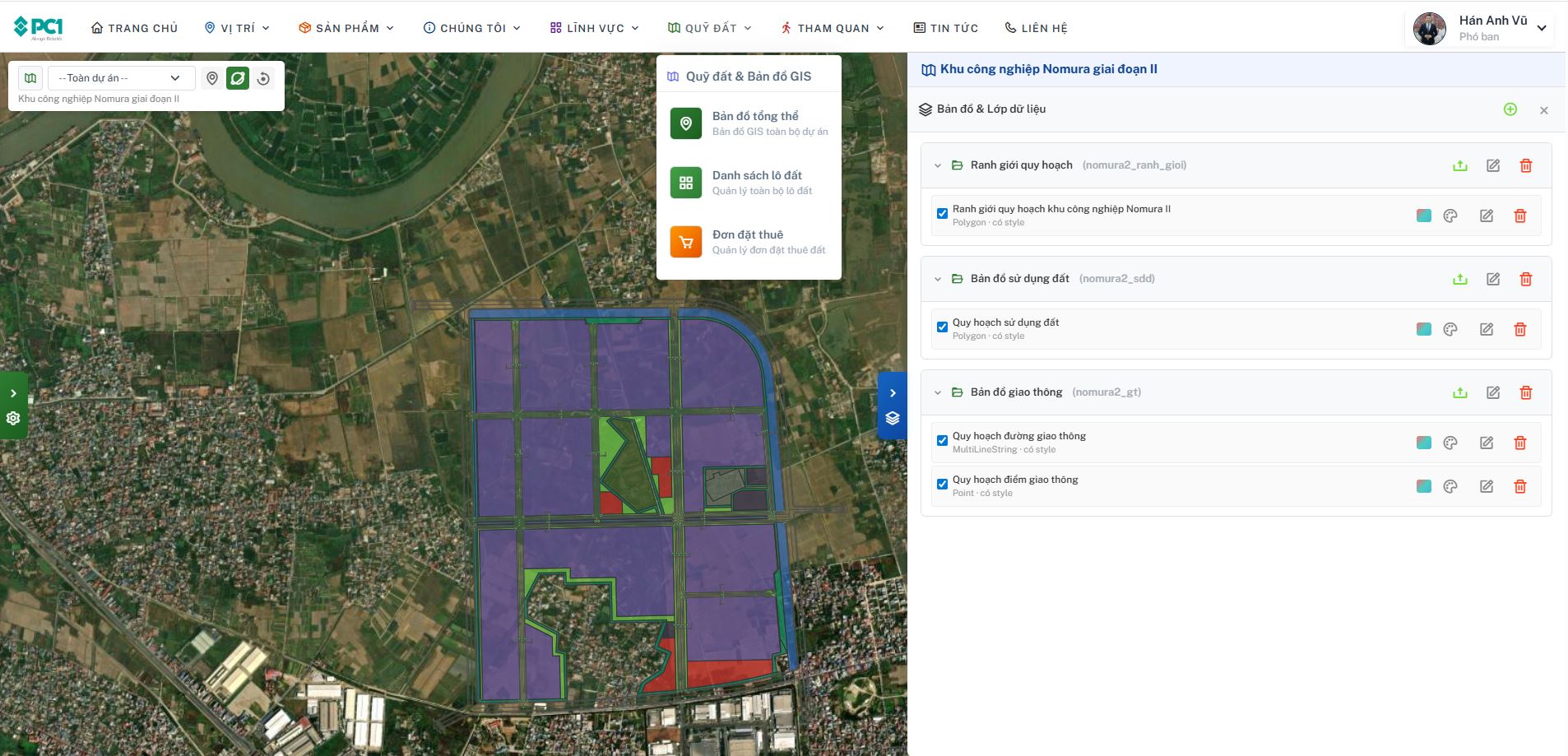Screen dimensions: 1568x756
Task: Uncheck Quy hoạch điểm giao thông layer
Action: [x=942, y=485]
